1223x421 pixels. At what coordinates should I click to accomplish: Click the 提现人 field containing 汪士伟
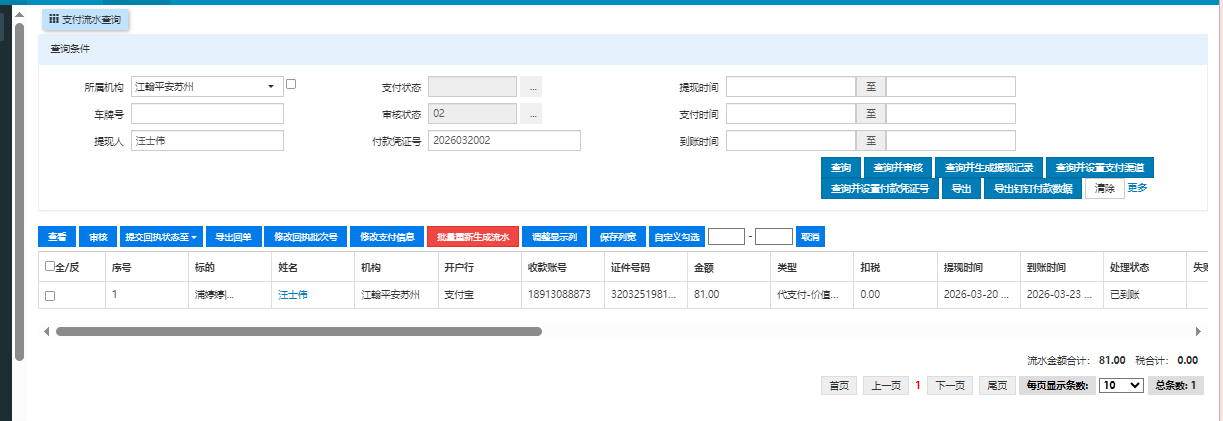point(207,141)
